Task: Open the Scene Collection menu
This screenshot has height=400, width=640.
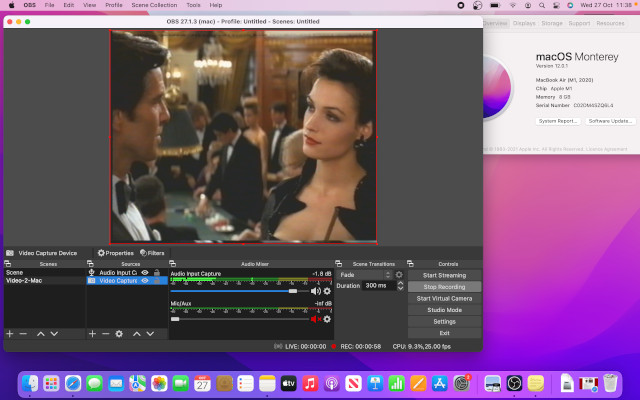Action: (154, 5)
